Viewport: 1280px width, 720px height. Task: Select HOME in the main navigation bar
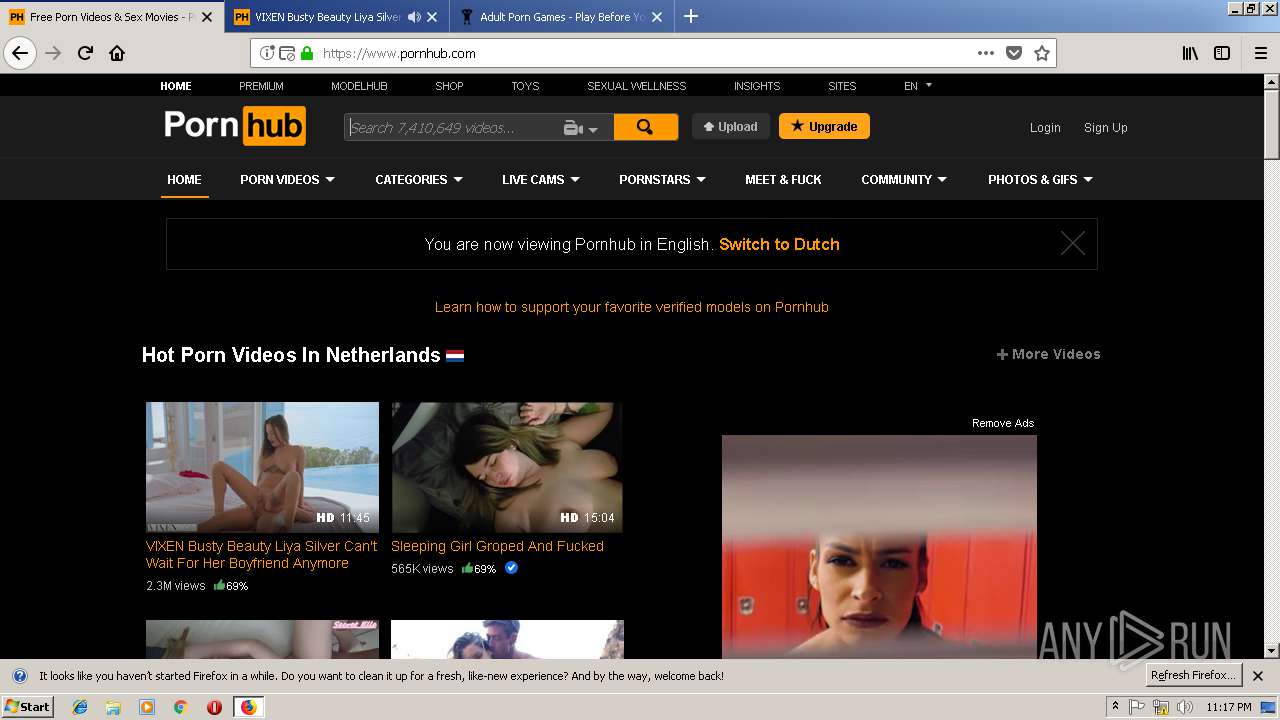tap(184, 180)
